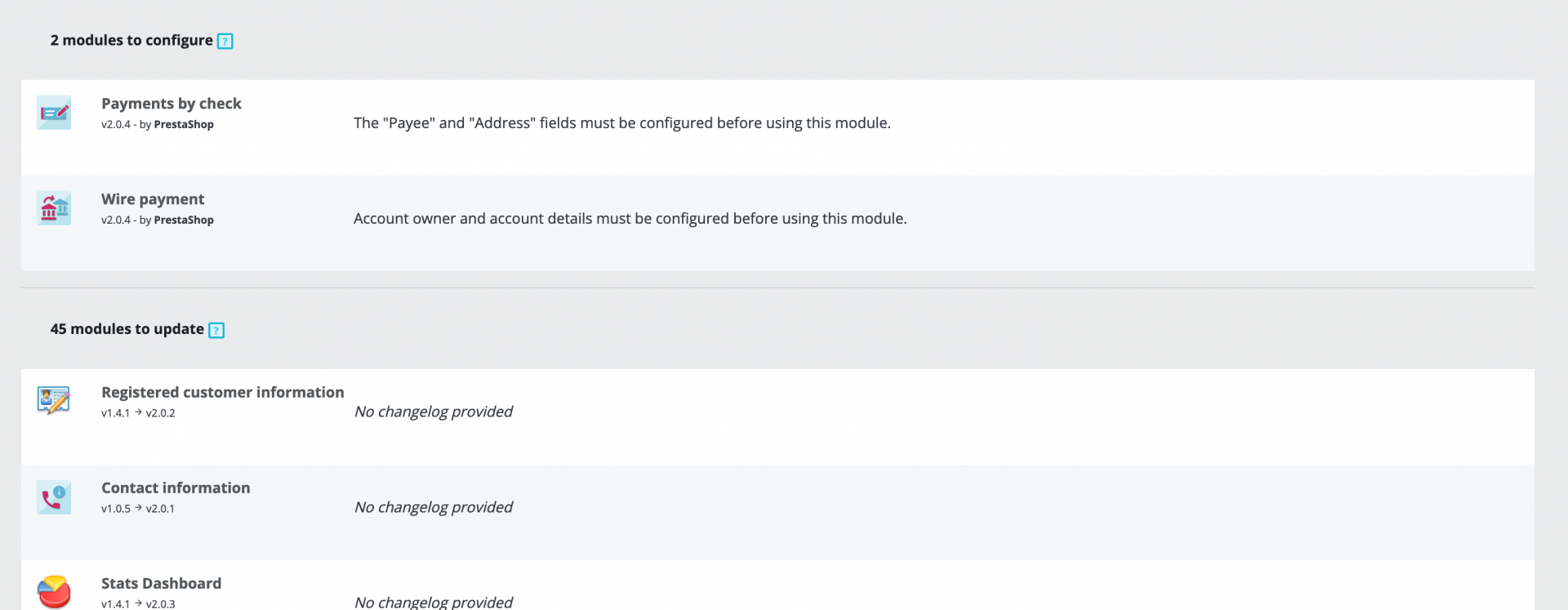Click PrestaShop author under Payments by check
The height and width of the screenshot is (610, 1568).
click(184, 125)
